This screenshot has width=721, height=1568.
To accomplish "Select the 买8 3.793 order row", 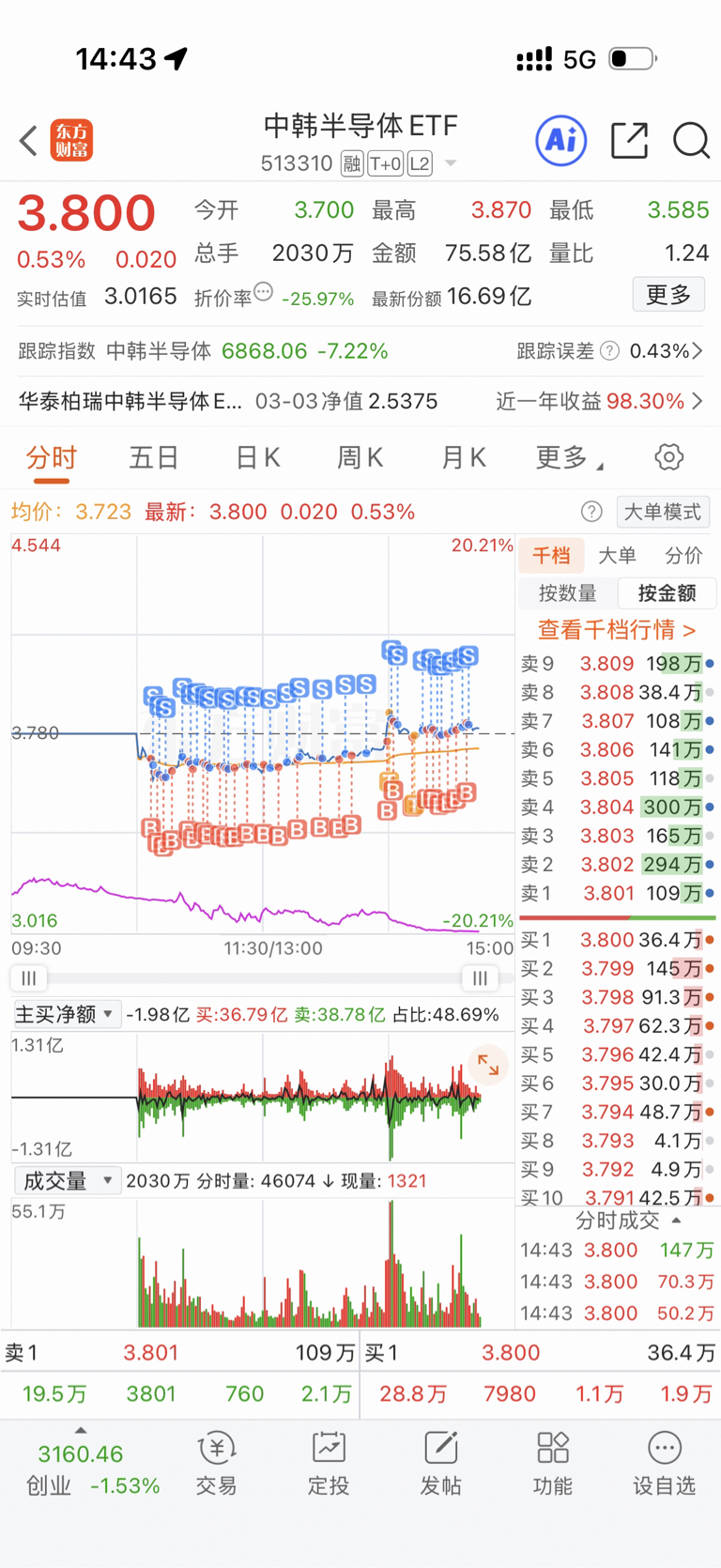I will pyautogui.click(x=618, y=1141).
